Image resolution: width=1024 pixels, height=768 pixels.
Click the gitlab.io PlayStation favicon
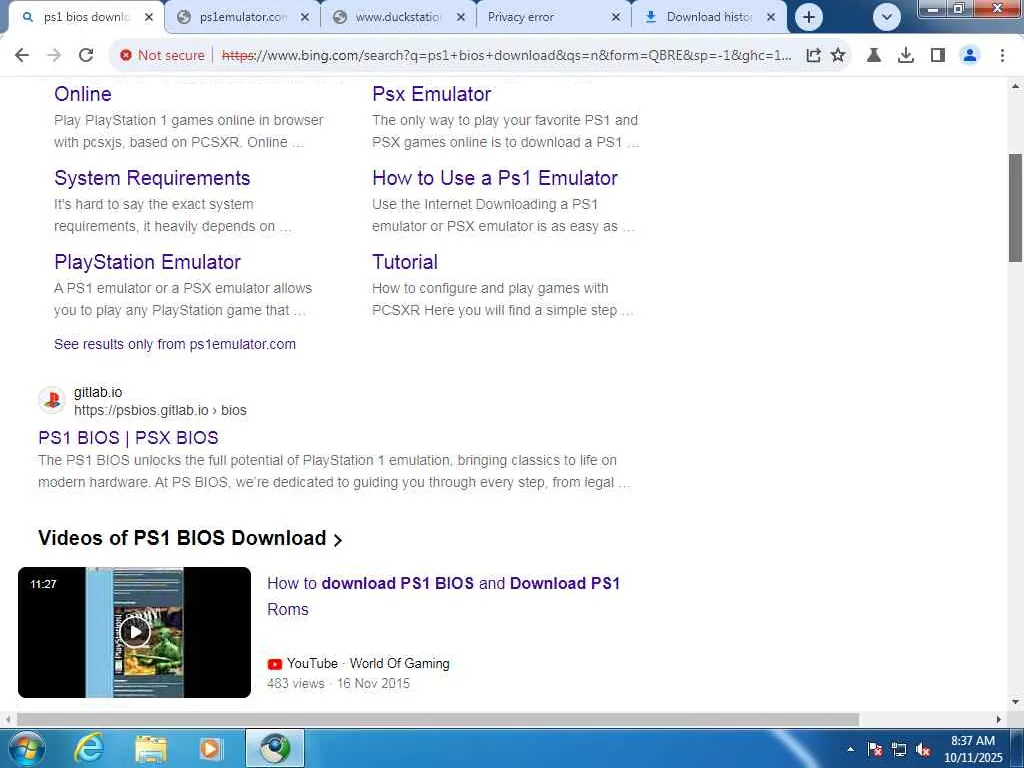52,400
